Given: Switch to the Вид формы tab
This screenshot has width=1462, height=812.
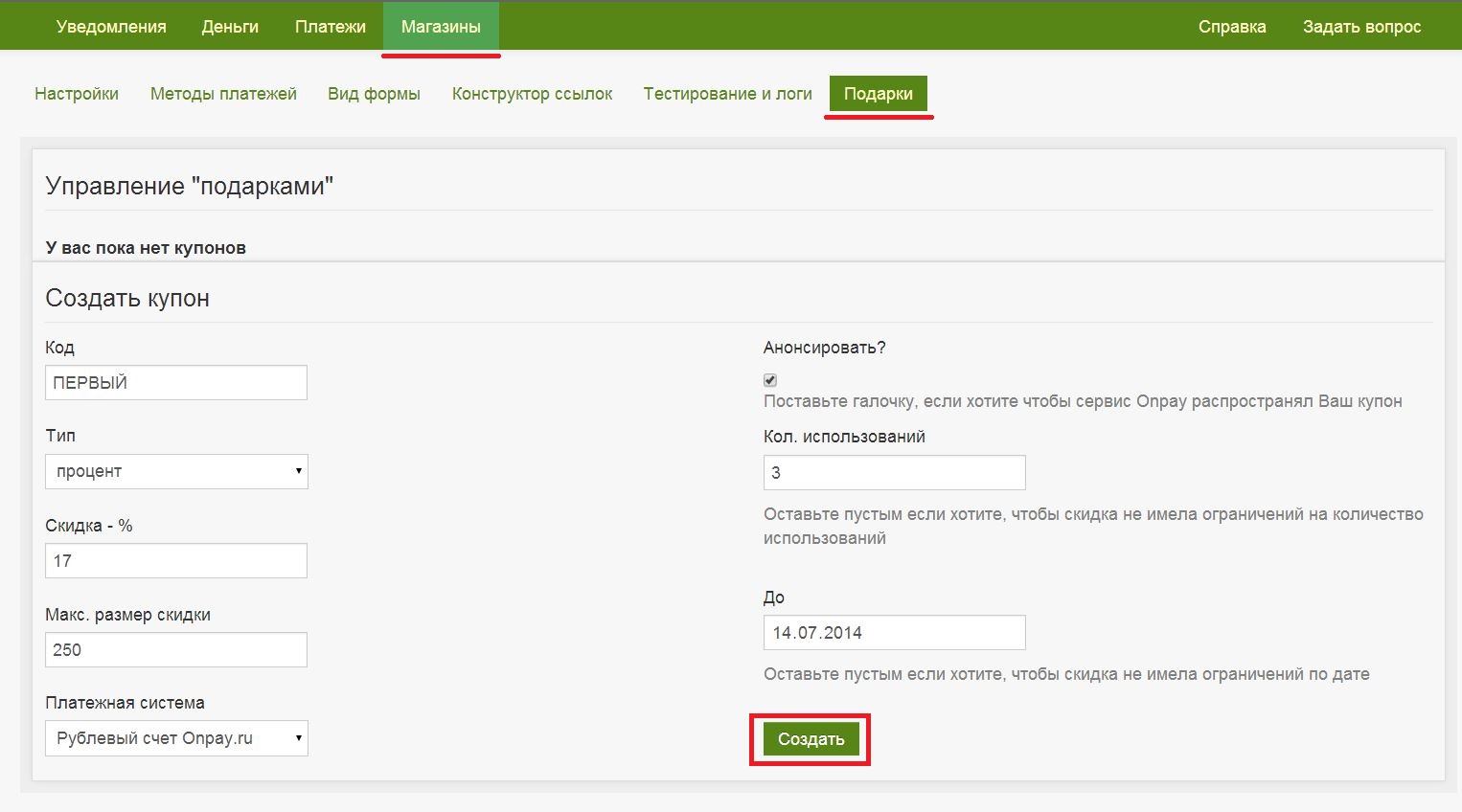Looking at the screenshot, I should (x=374, y=94).
